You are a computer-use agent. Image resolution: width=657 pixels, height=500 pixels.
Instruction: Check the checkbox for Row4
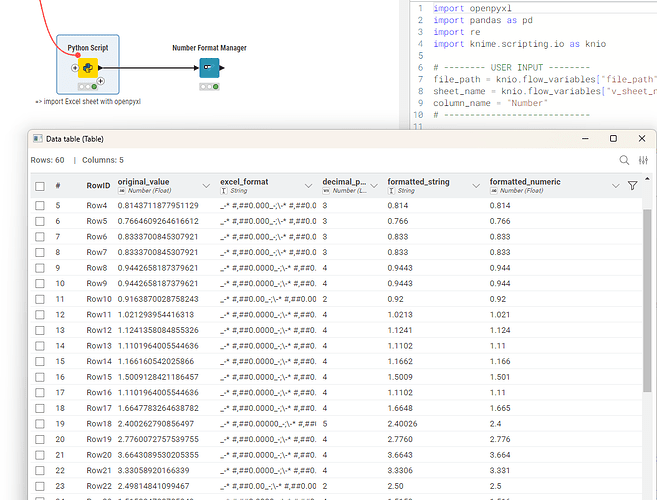[40, 205]
